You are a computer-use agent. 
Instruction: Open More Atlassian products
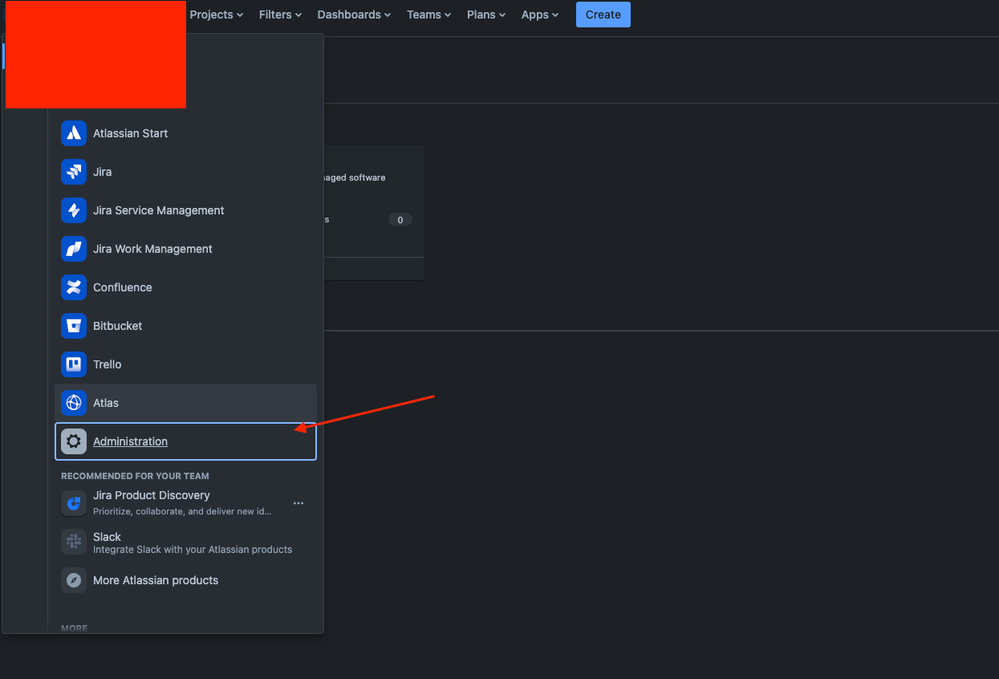pyautogui.click(x=185, y=580)
